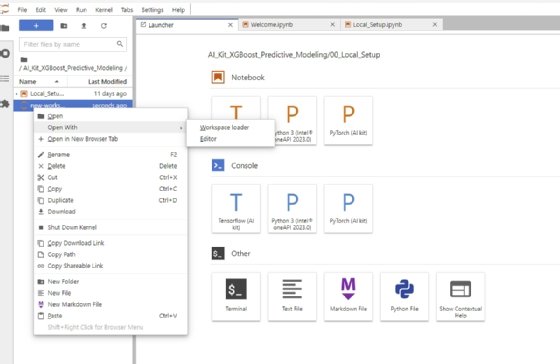Launch PyTorch (AI kit) console card
560x364 pixels.
[x=348, y=209]
